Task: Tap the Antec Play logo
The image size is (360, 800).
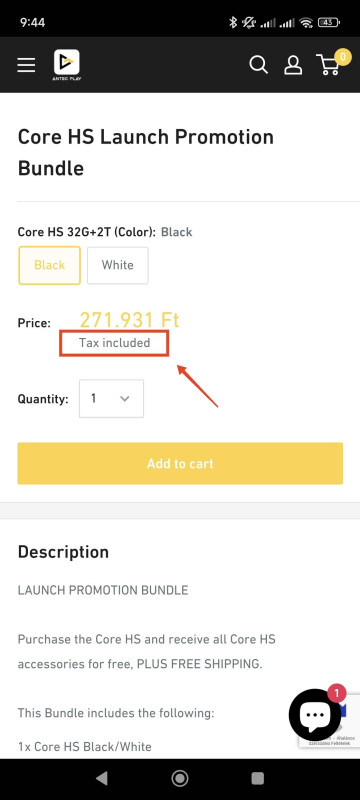Action: coord(67,65)
